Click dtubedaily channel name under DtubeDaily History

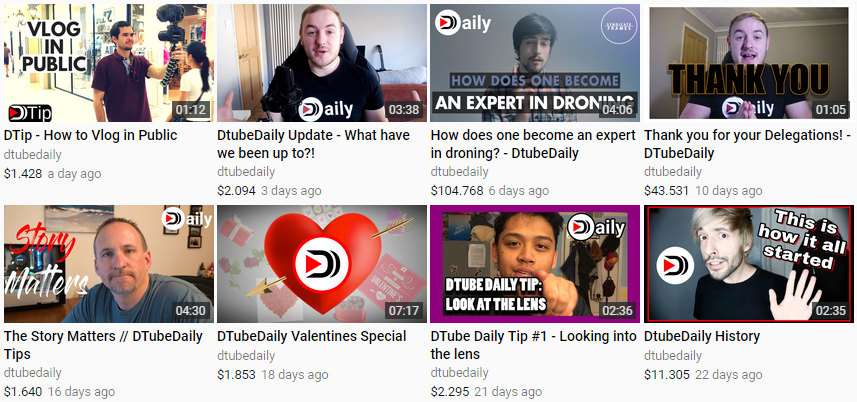coord(673,356)
